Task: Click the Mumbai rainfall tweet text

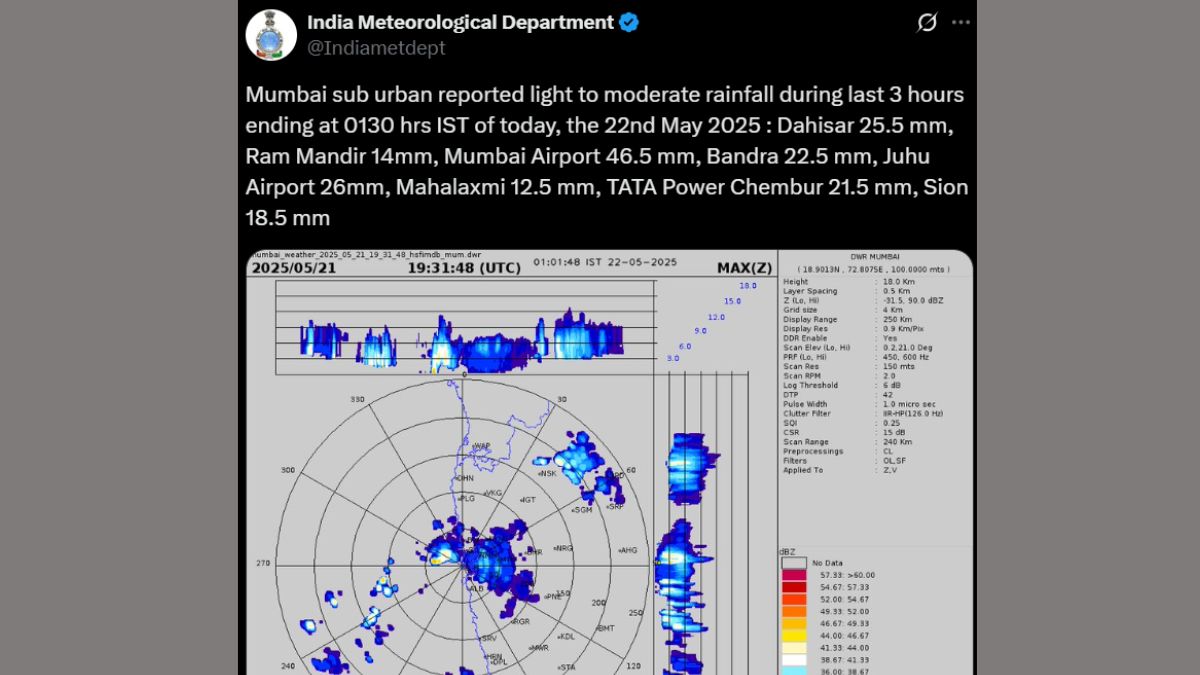Action: coord(606,156)
